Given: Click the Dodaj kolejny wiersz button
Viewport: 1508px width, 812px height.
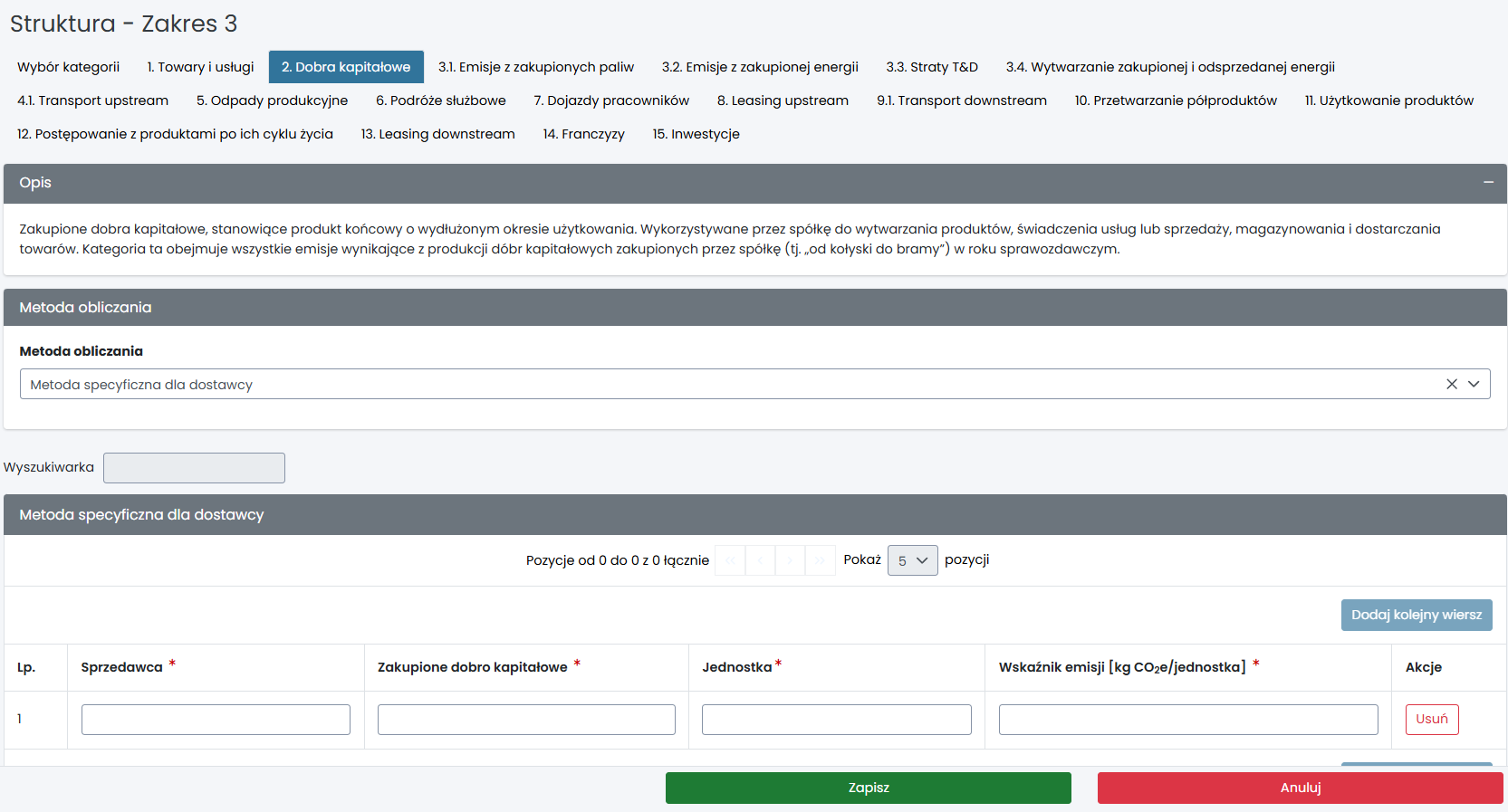Looking at the screenshot, I should point(1416,615).
